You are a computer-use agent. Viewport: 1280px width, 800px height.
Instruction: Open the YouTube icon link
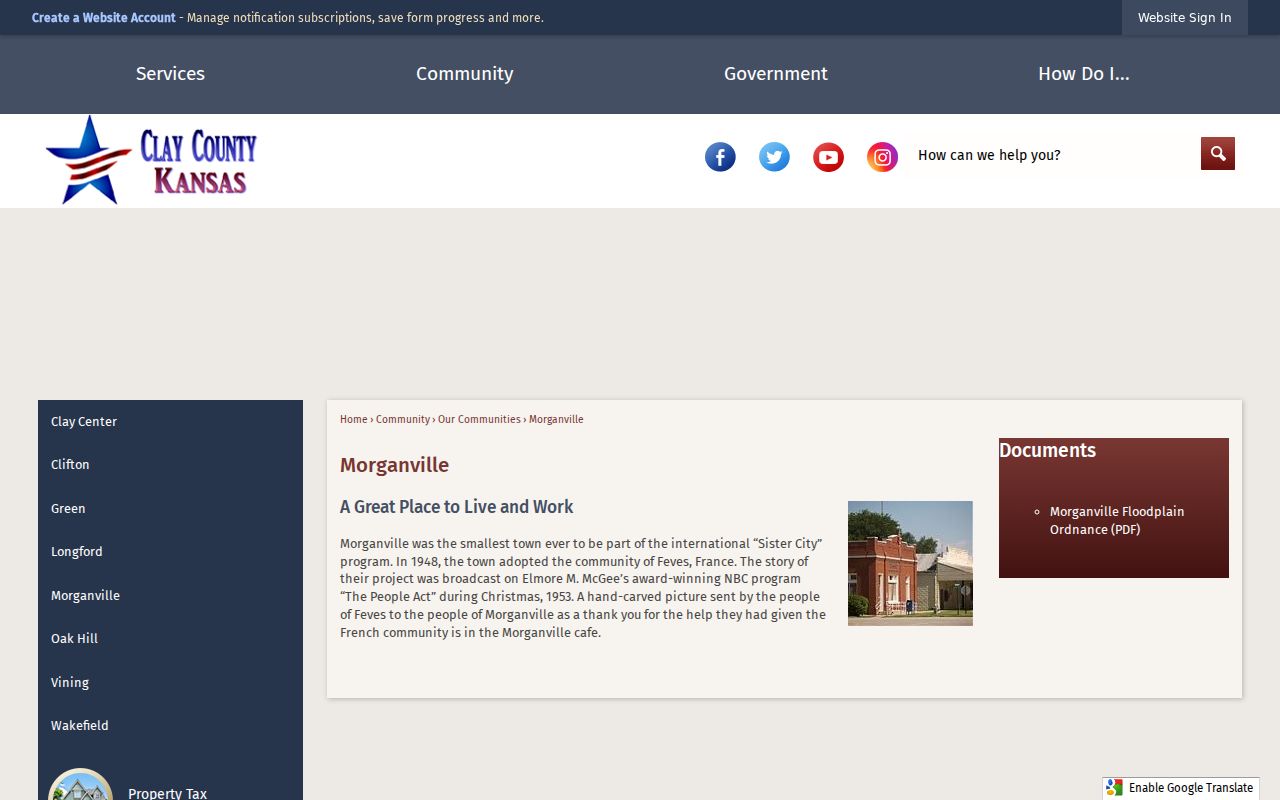[828, 157]
